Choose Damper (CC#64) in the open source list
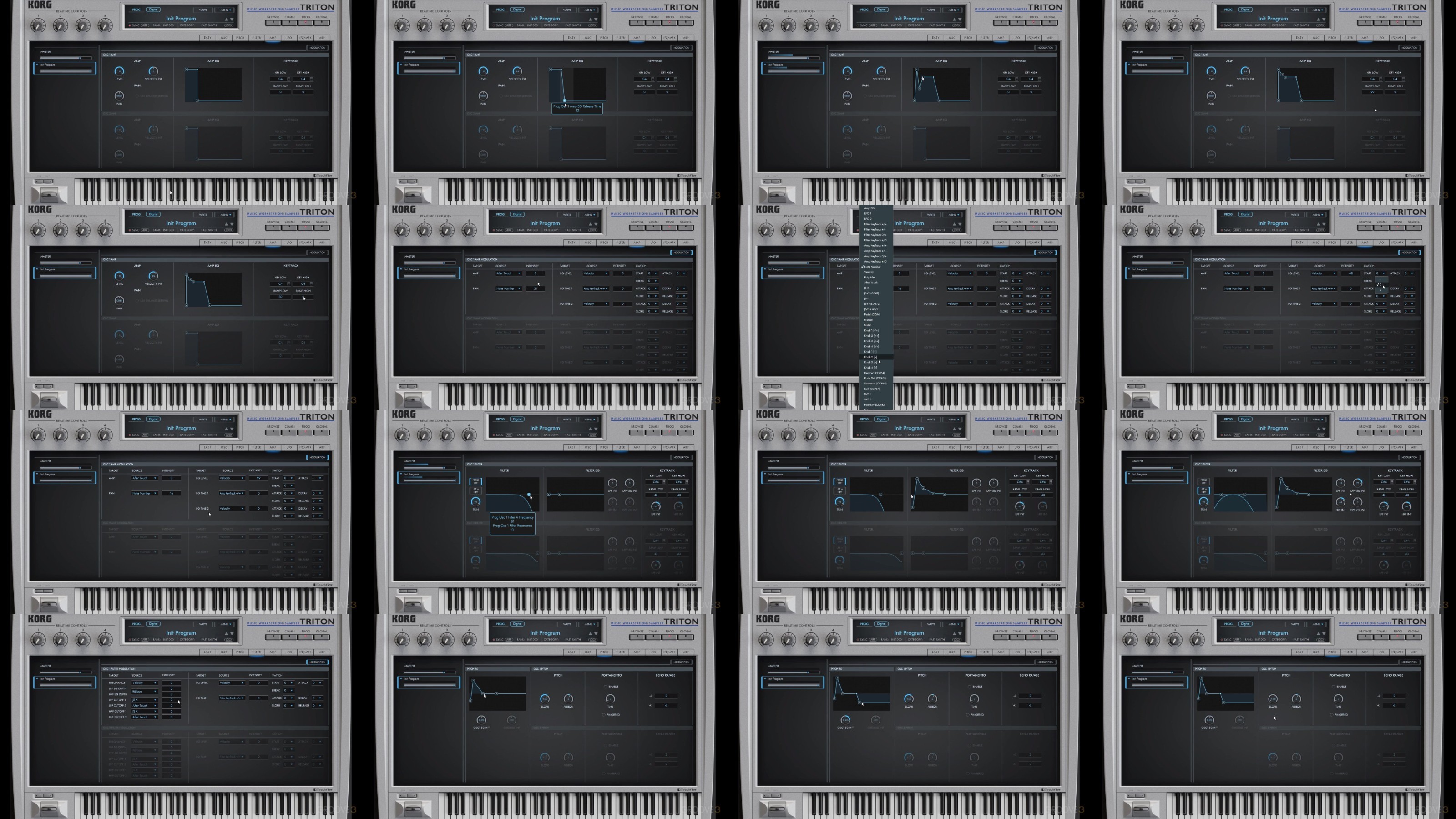The image size is (1456, 819). (875, 373)
